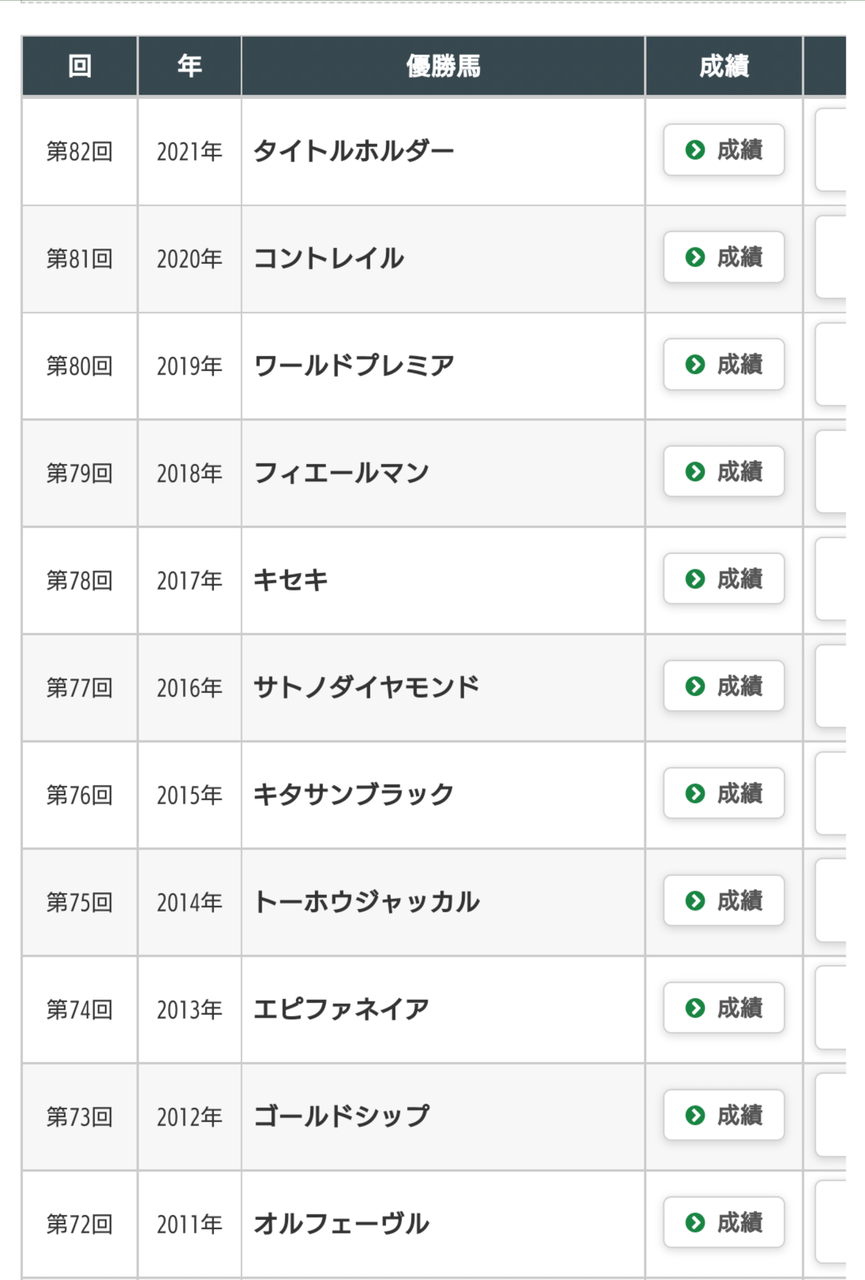Click green arrow icon for サトノダイヤモンド
The height and width of the screenshot is (1280, 865).
[x=695, y=686]
